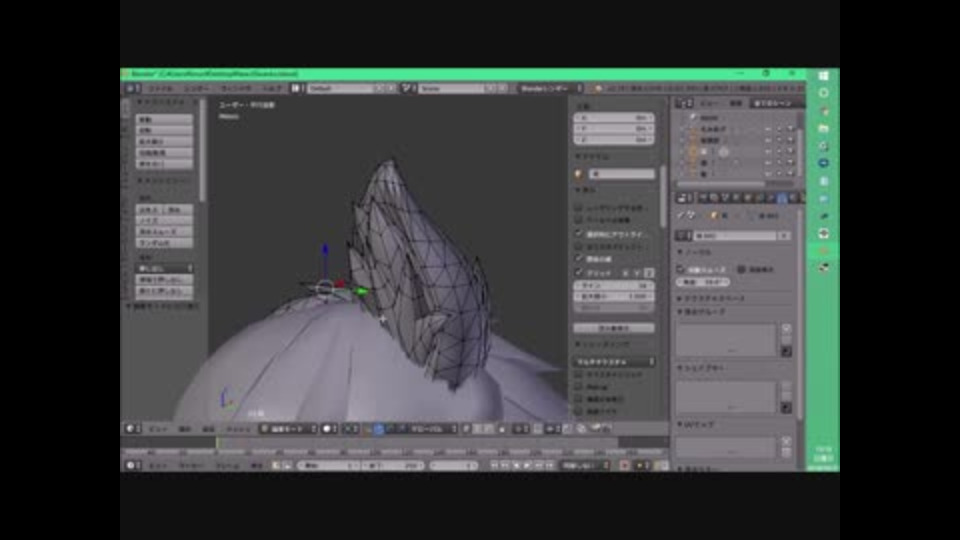Click the plus icon beside the shape keys list
This screenshot has height=540, width=960.
click(x=786, y=385)
